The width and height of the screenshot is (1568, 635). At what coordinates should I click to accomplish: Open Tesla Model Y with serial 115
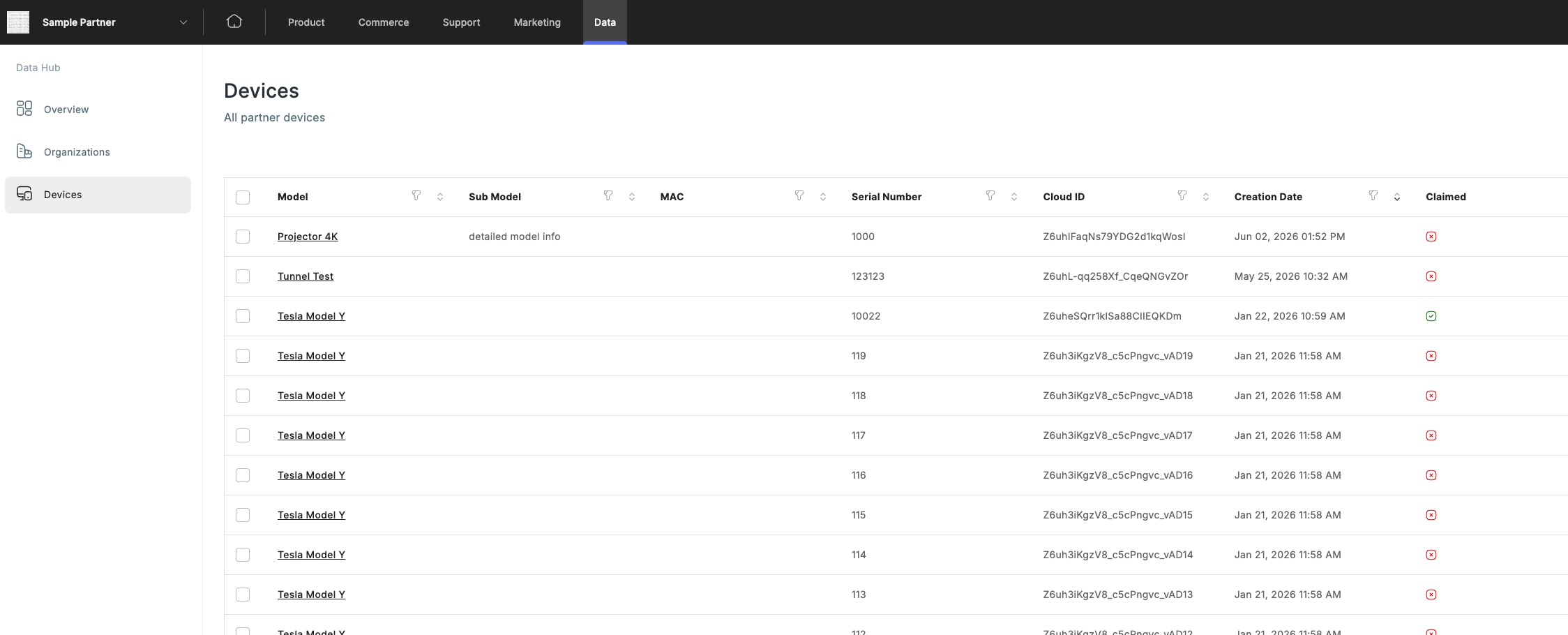(x=311, y=515)
